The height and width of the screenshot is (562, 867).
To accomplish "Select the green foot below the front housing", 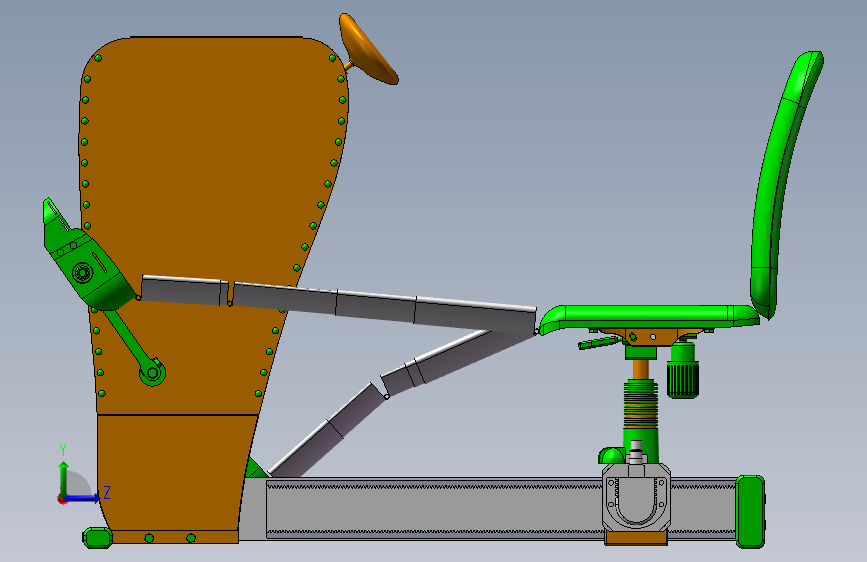I will 97,538.
